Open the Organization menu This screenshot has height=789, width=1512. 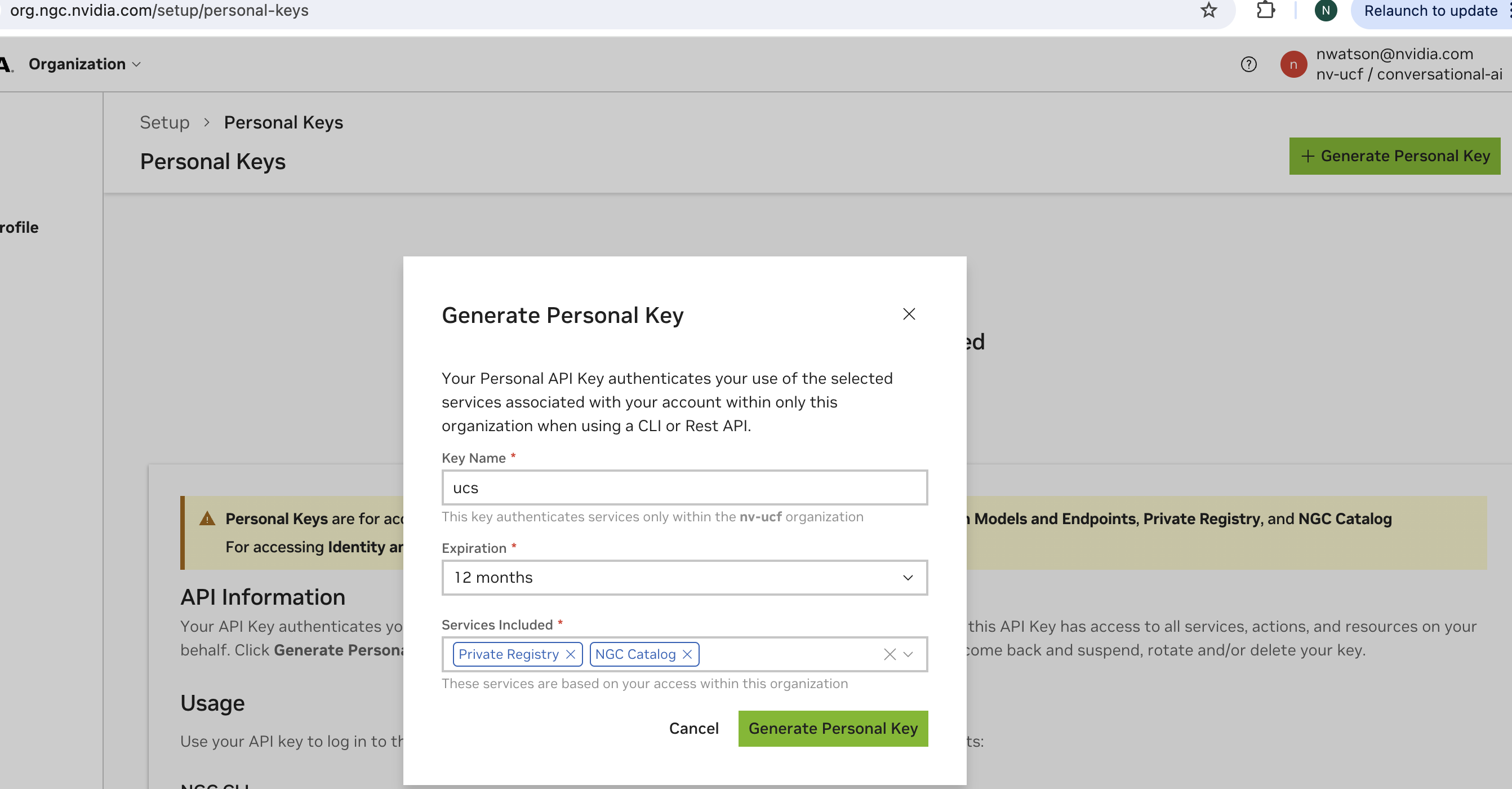click(x=85, y=63)
